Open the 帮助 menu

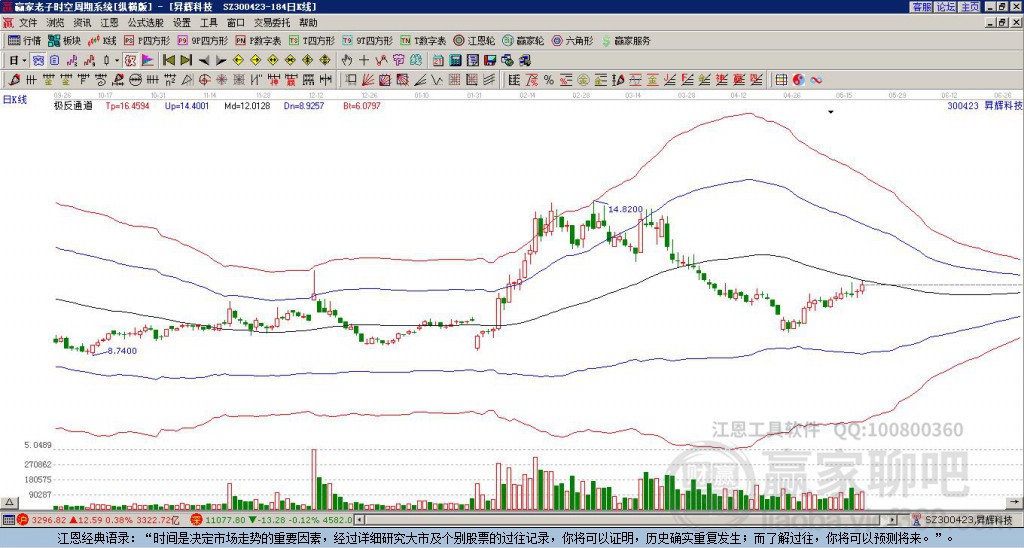(x=308, y=23)
